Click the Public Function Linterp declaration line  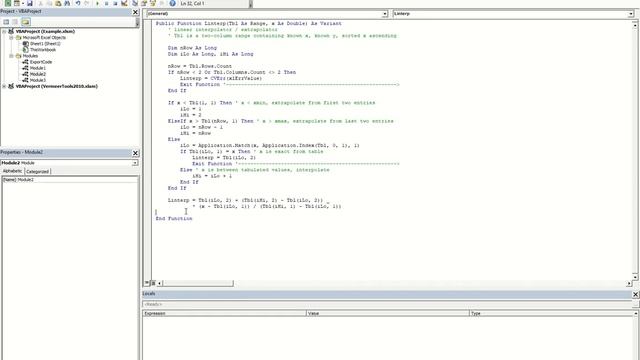[248, 23]
